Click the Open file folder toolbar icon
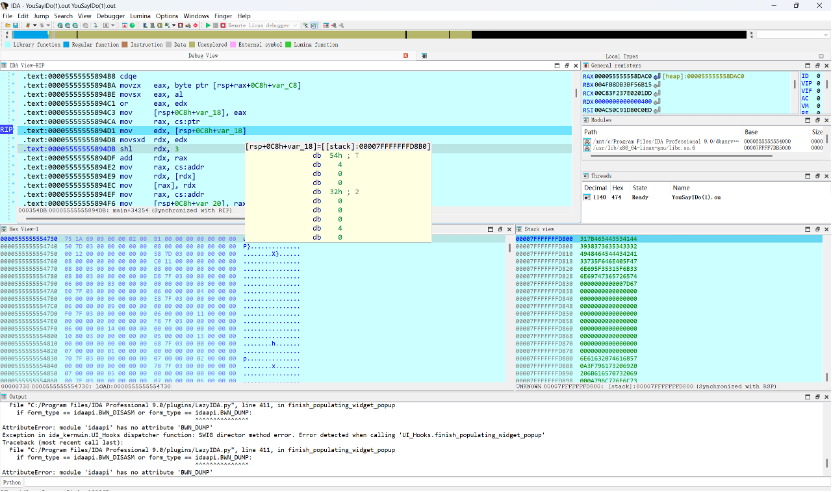The width and height of the screenshot is (832, 492). pyautogui.click(x=7, y=25)
